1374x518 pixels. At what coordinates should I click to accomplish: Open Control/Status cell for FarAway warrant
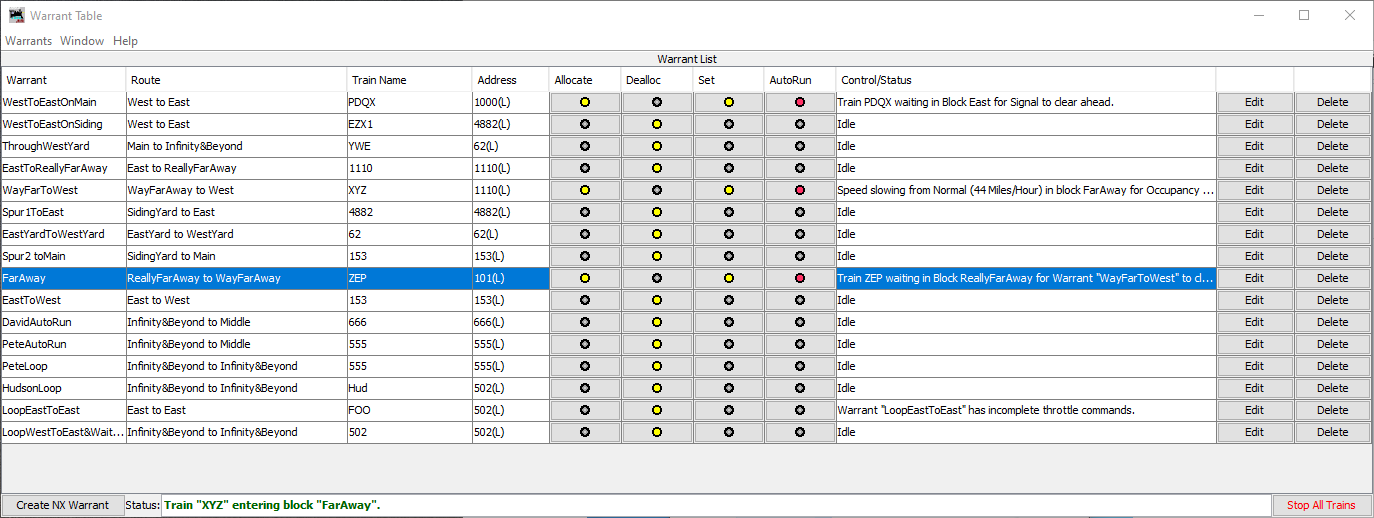click(x=1025, y=278)
